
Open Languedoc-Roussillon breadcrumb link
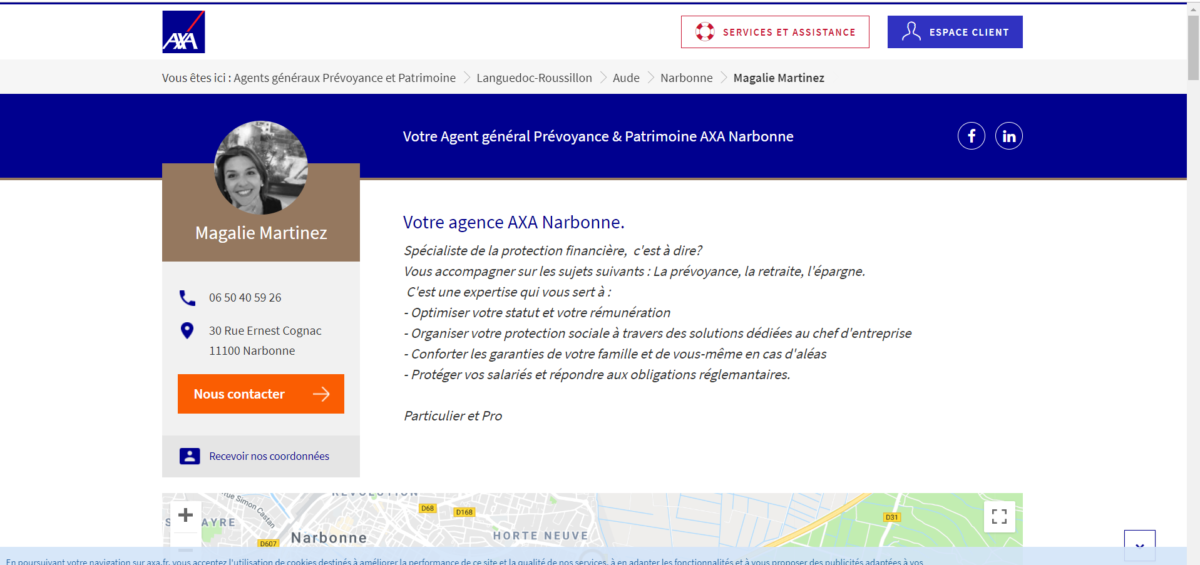point(534,78)
